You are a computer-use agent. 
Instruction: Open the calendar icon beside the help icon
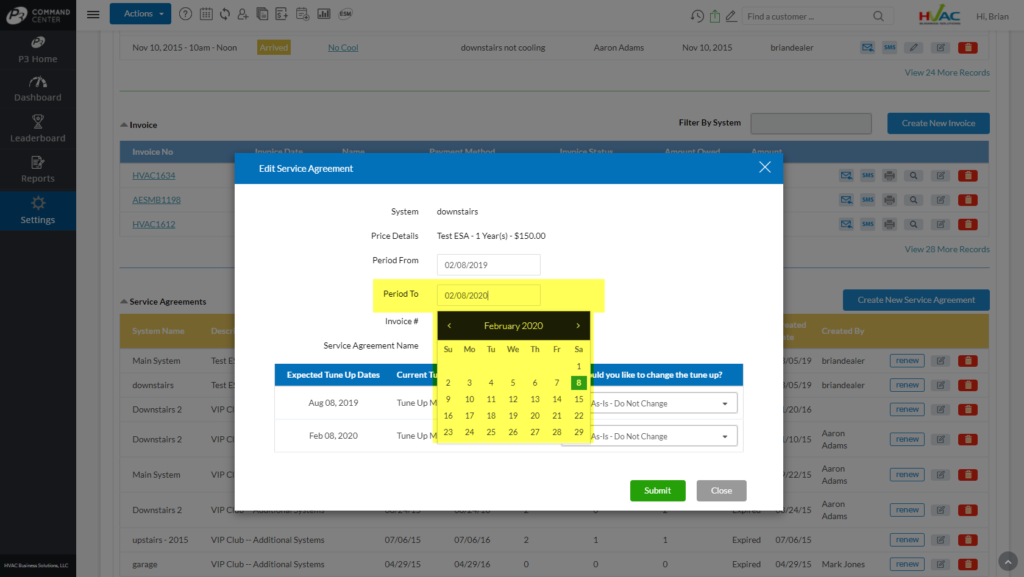208,13
